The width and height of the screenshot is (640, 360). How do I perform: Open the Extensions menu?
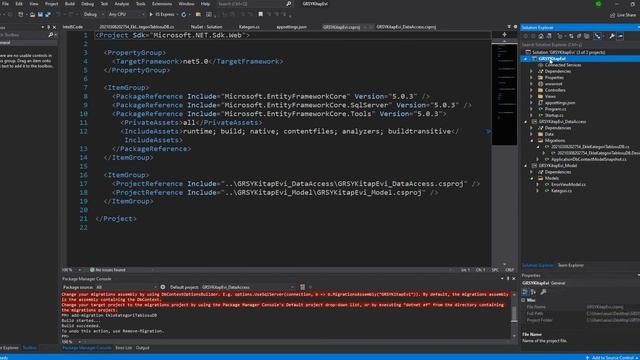click(162, 4)
